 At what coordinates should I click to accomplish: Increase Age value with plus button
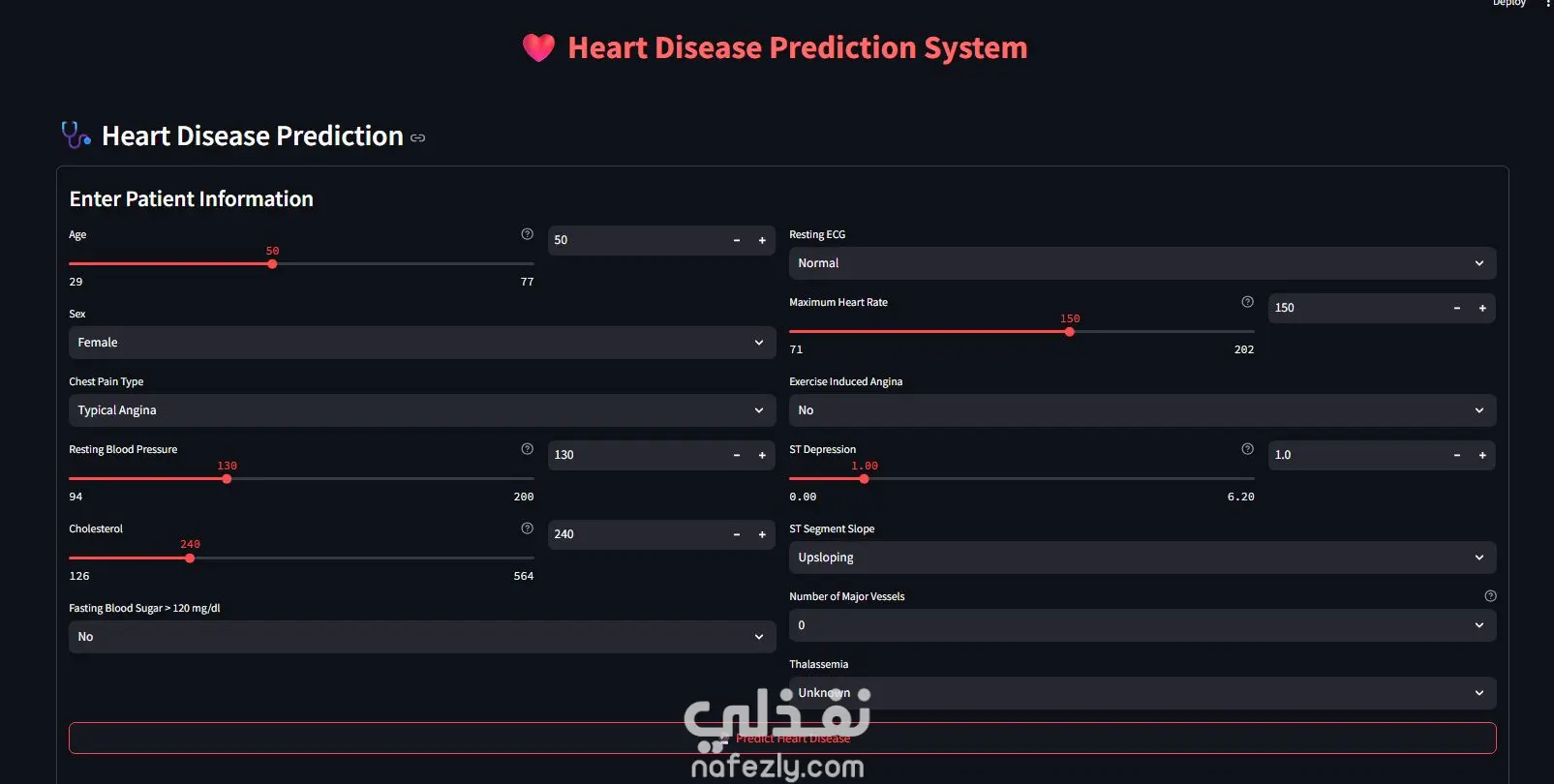pyautogui.click(x=762, y=240)
